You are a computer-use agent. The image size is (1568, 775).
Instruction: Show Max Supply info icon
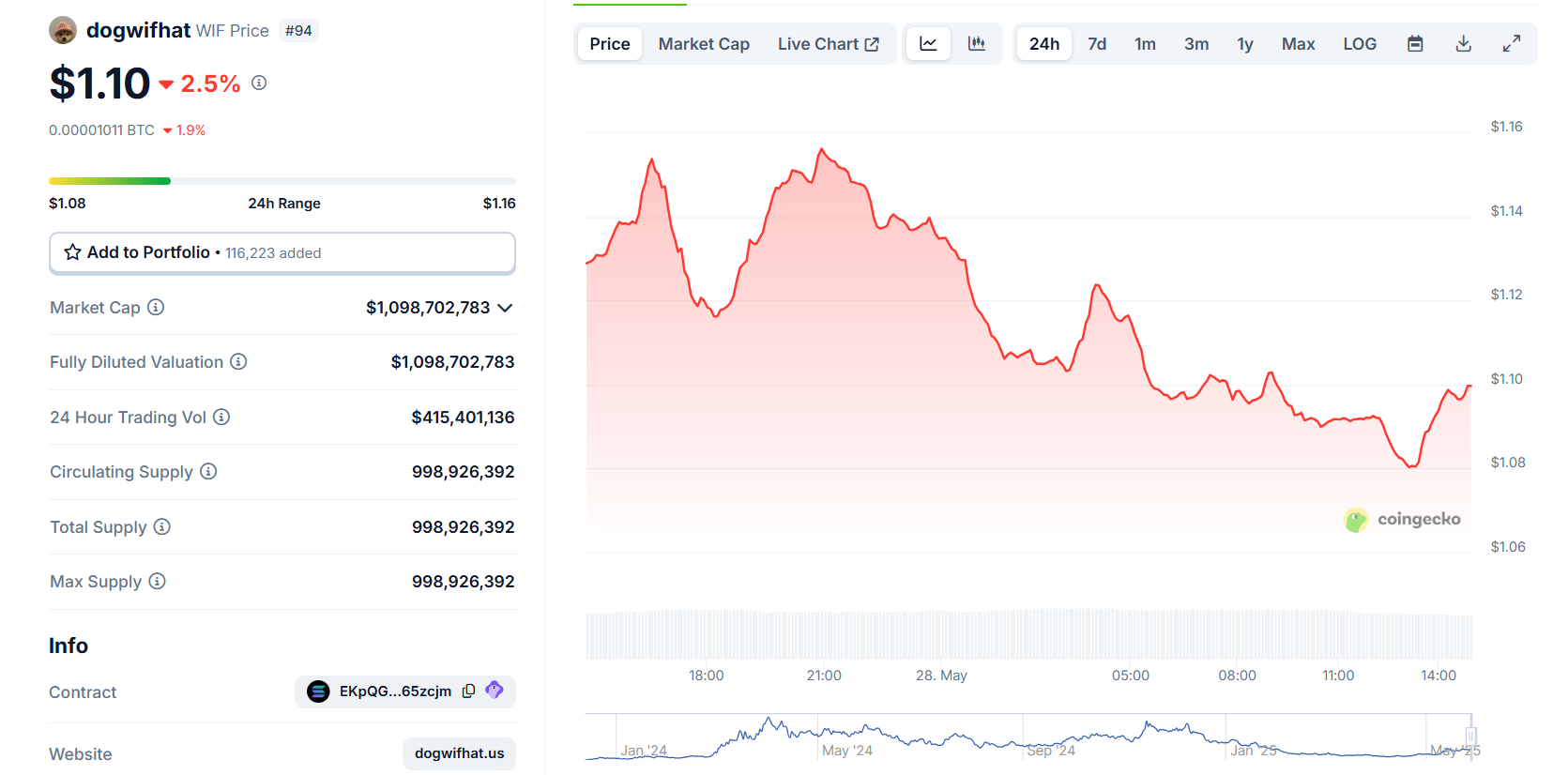coord(157,581)
